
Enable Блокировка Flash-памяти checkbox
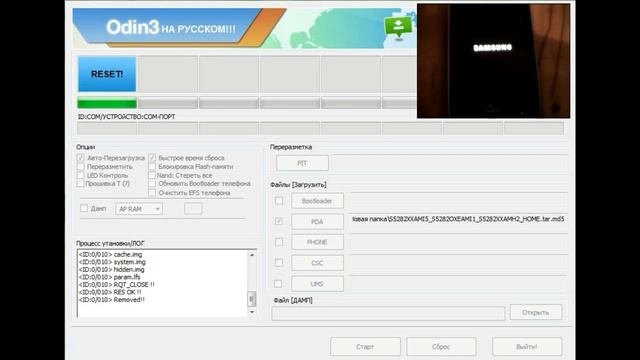coord(152,167)
